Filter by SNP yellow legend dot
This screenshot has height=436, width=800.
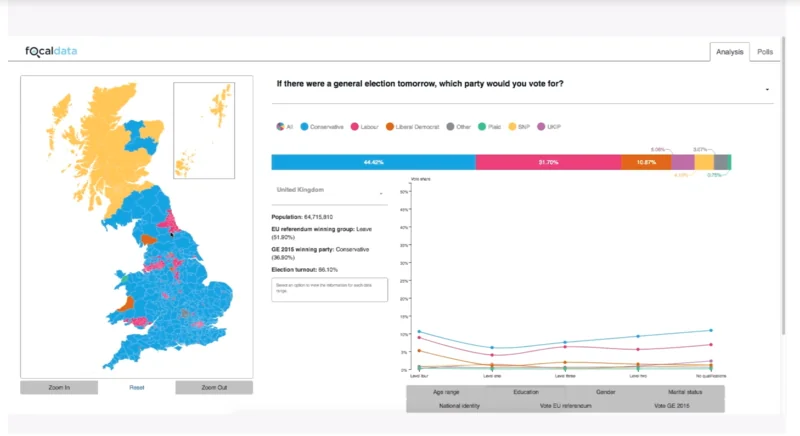coord(512,126)
